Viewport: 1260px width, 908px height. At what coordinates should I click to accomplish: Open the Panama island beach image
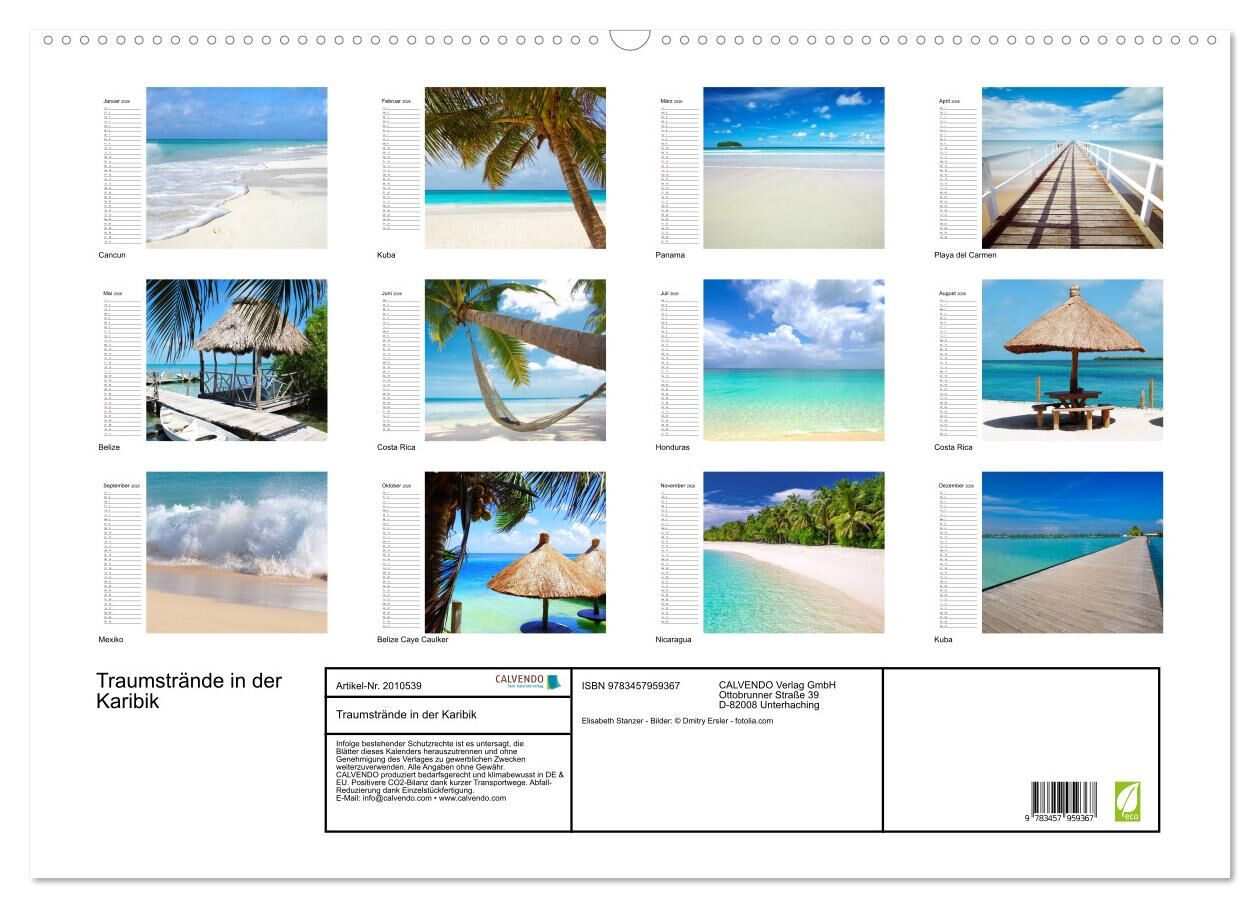(793, 167)
